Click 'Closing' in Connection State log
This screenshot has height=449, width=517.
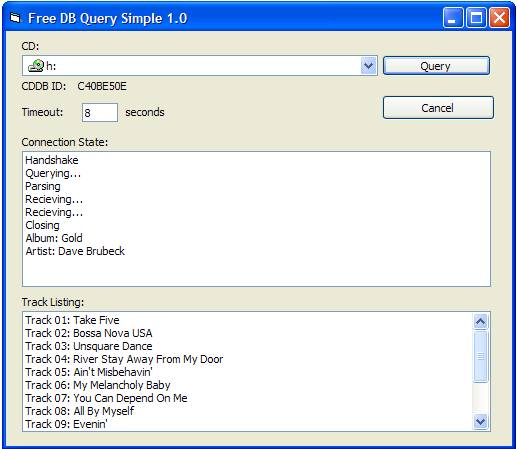coord(43,225)
